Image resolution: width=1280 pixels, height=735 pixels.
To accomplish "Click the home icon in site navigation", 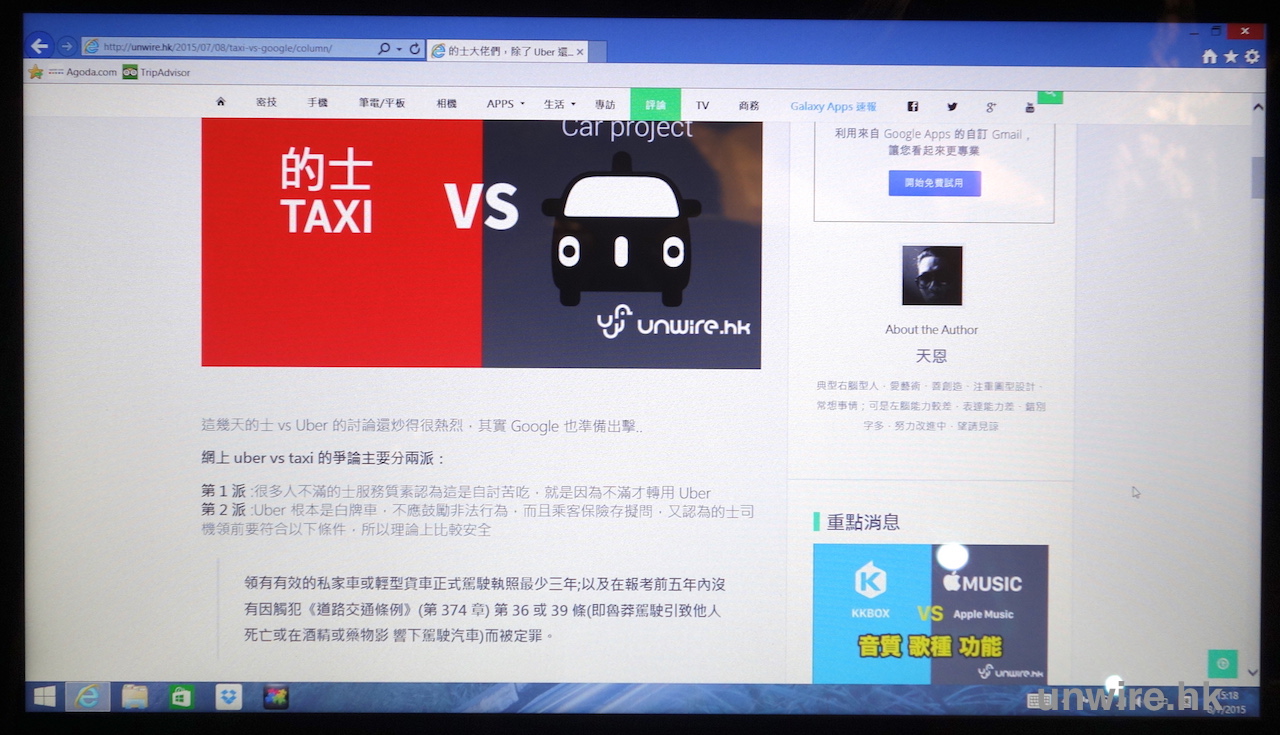I will pyautogui.click(x=221, y=103).
